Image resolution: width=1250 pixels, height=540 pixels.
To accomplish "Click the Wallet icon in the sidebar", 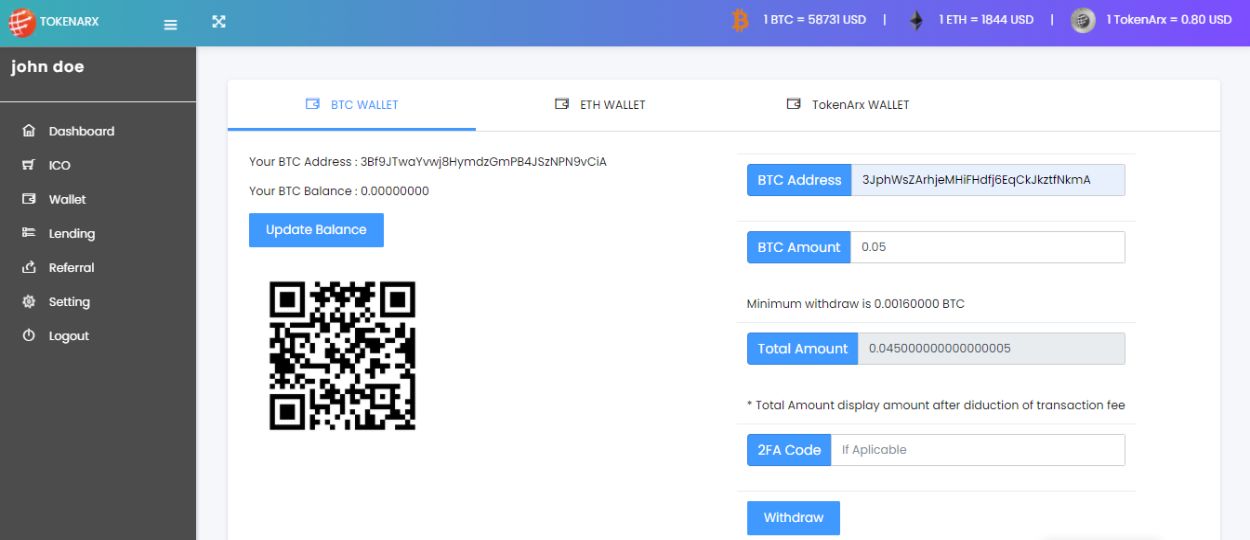I will click(x=29, y=199).
